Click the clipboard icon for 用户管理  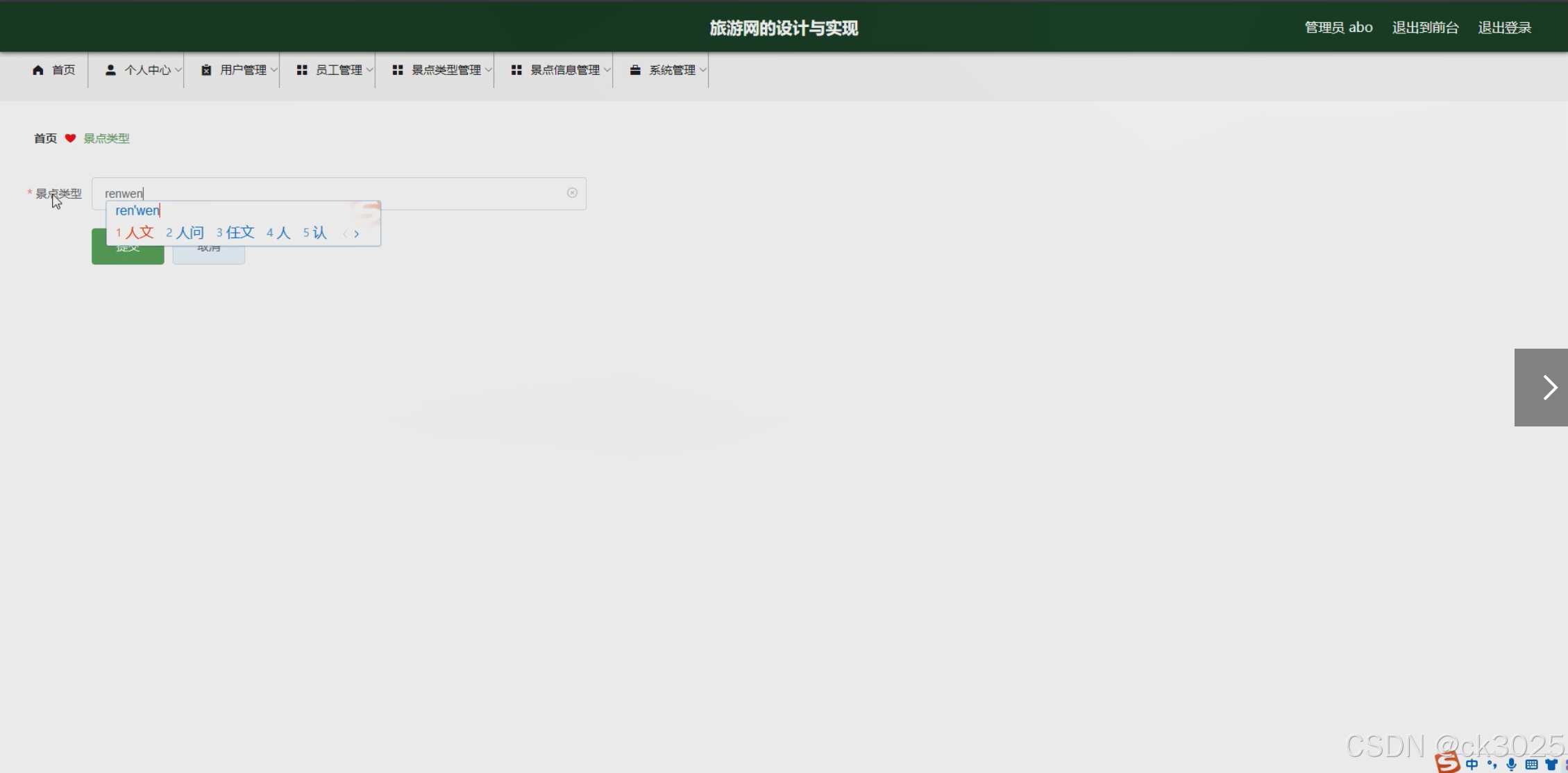[206, 70]
